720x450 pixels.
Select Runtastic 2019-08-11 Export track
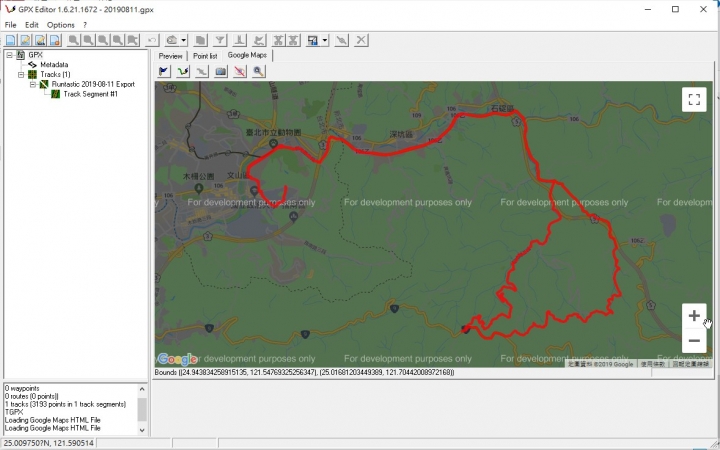pyautogui.click(x=93, y=84)
